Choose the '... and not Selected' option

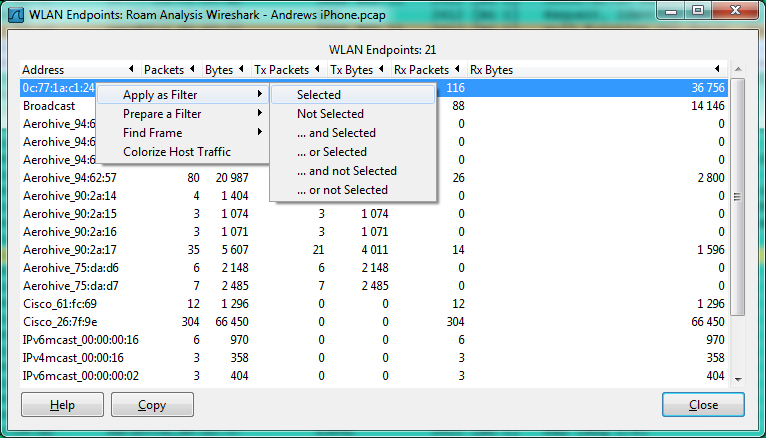(353, 171)
